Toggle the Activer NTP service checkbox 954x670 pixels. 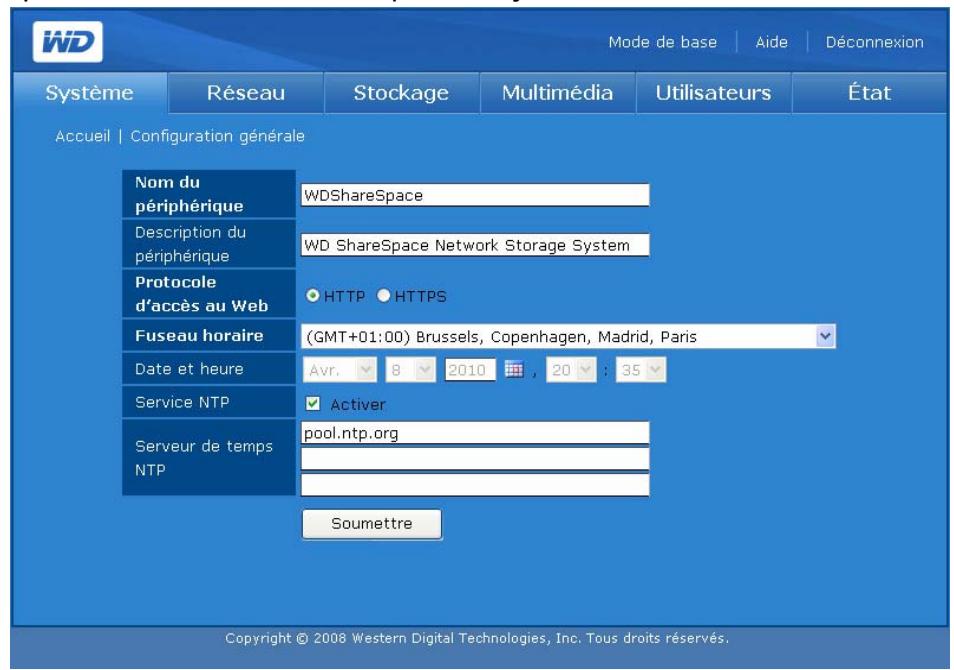[313, 403]
